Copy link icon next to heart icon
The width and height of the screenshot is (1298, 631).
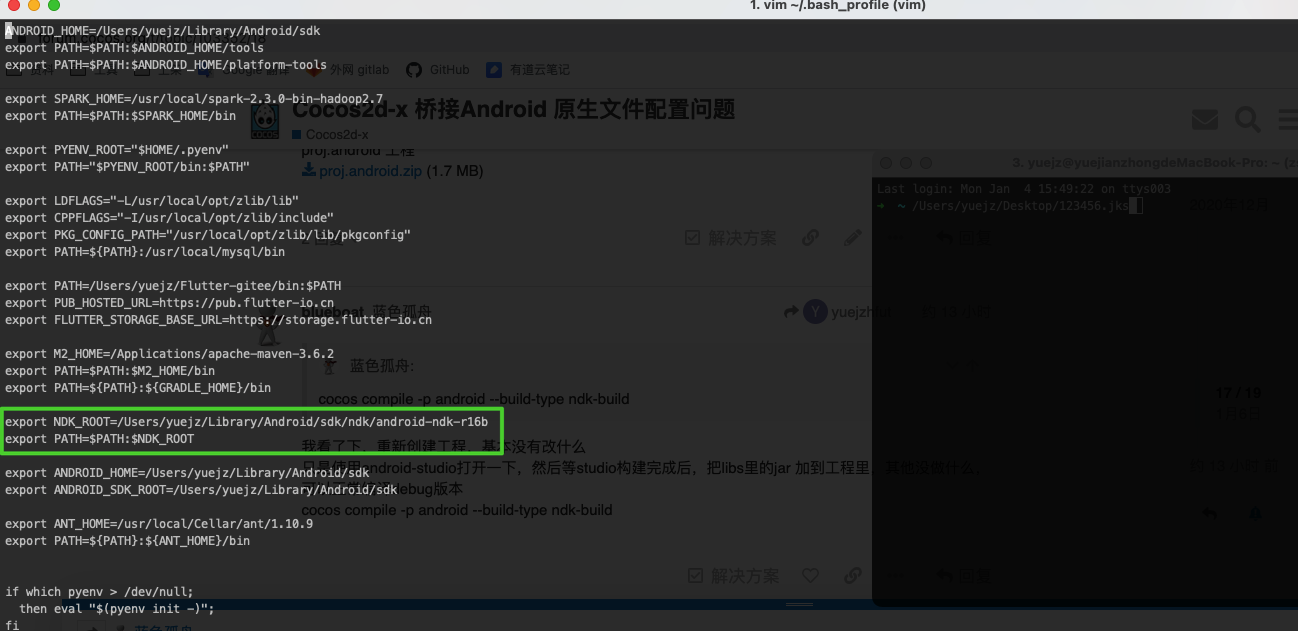click(x=852, y=575)
